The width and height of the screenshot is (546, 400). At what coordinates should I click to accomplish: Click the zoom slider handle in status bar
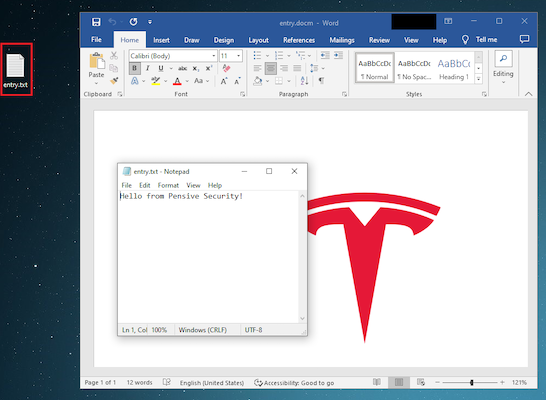click(x=472, y=383)
